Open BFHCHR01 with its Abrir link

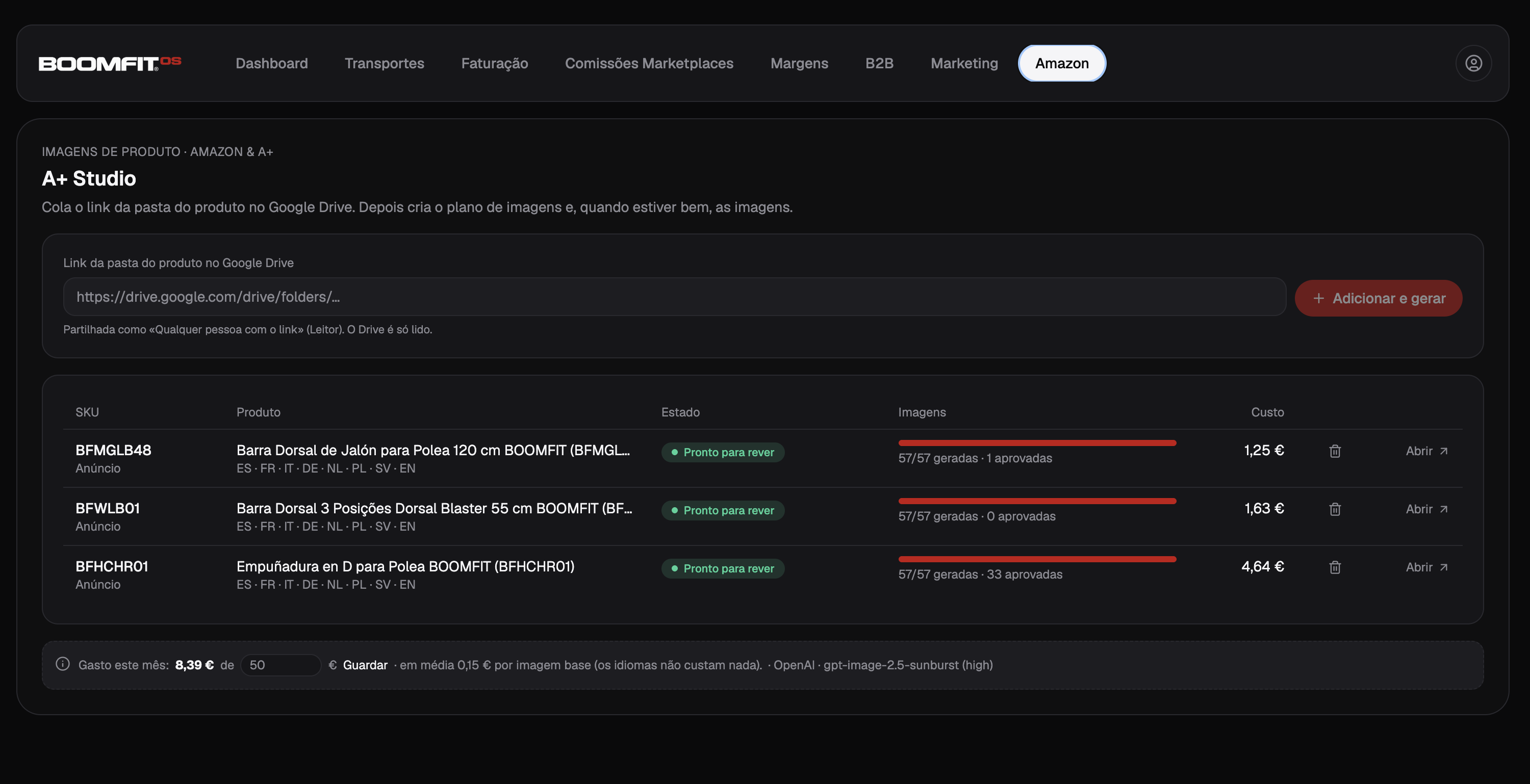1426,567
